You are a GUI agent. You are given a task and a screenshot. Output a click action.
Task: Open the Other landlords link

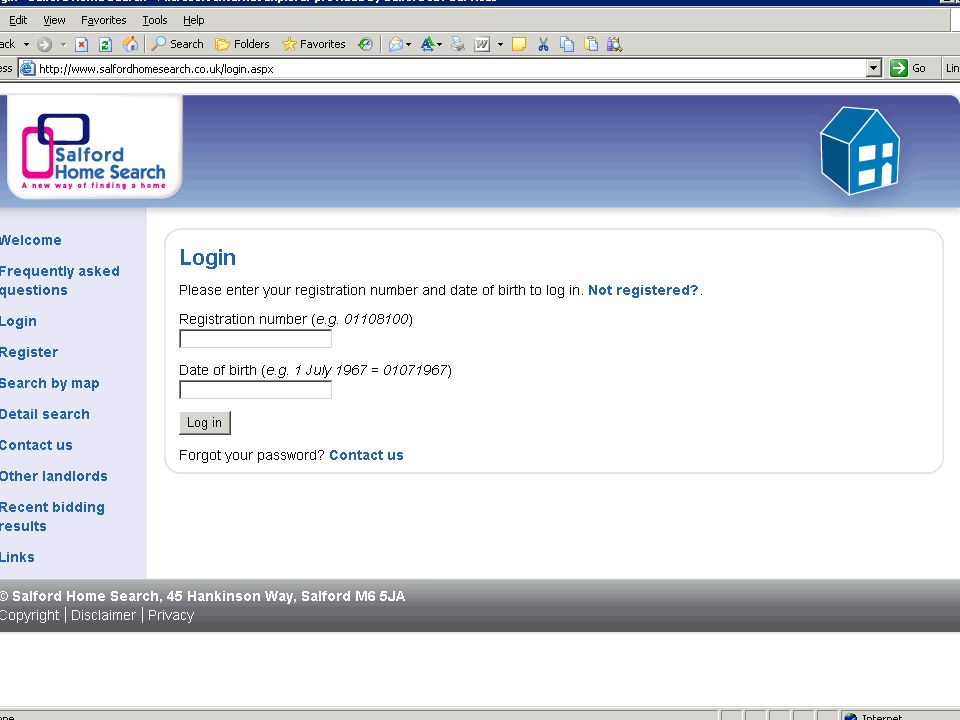[53, 476]
